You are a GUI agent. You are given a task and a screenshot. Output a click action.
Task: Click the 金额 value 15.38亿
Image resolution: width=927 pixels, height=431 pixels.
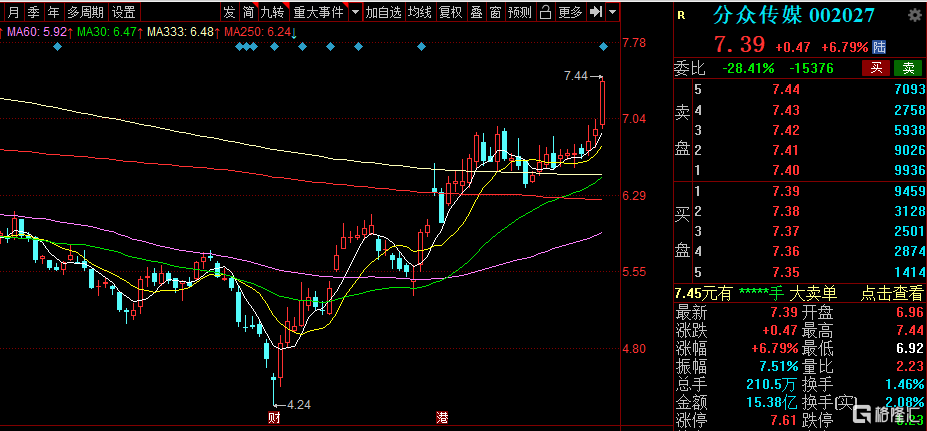pos(774,403)
